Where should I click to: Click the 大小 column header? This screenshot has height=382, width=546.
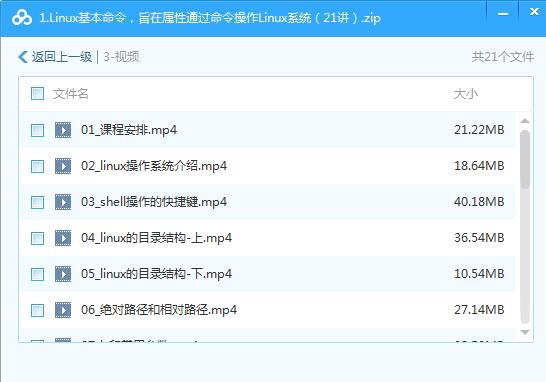(466, 94)
